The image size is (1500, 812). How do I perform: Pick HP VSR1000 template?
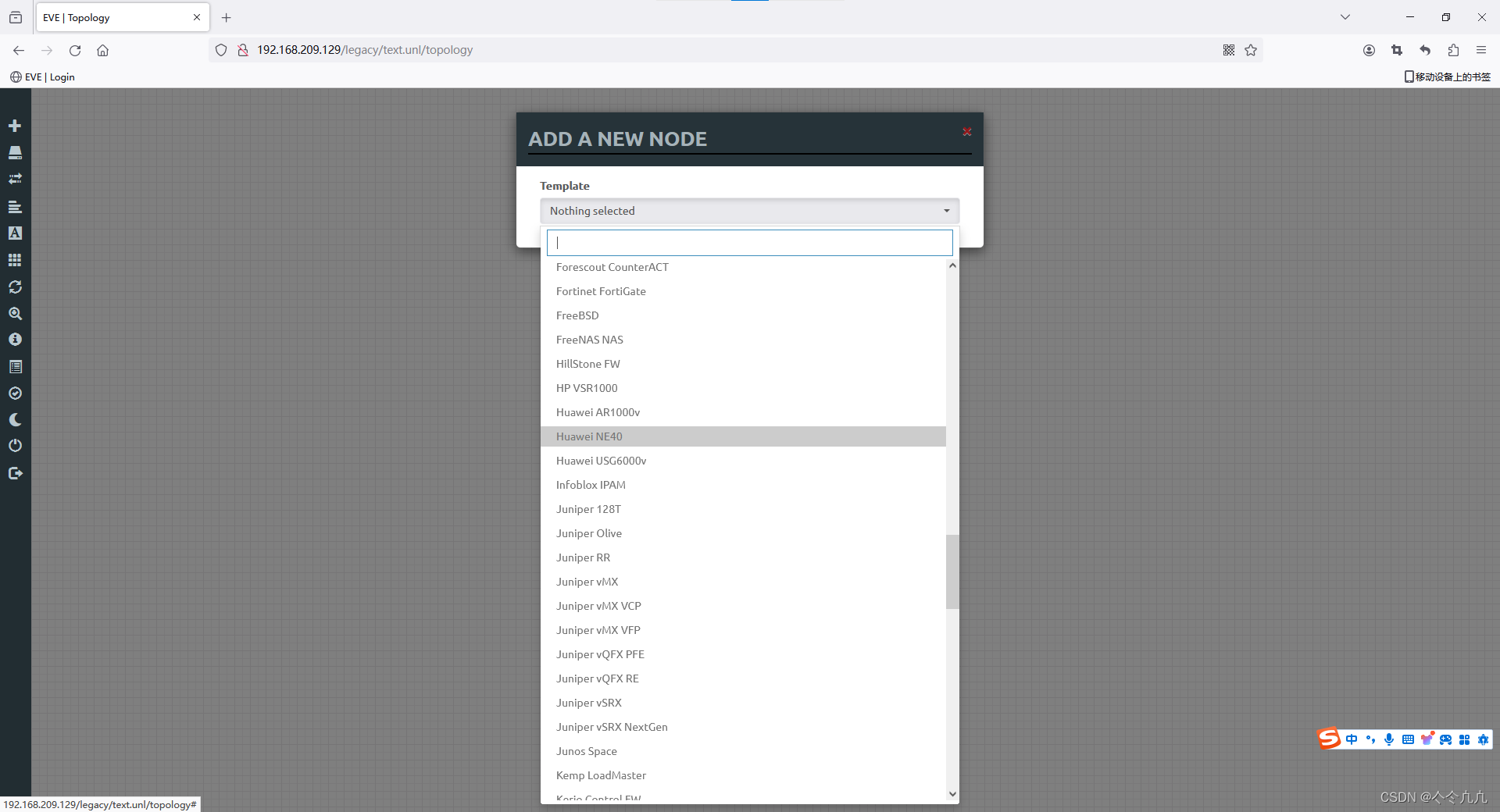click(x=743, y=388)
